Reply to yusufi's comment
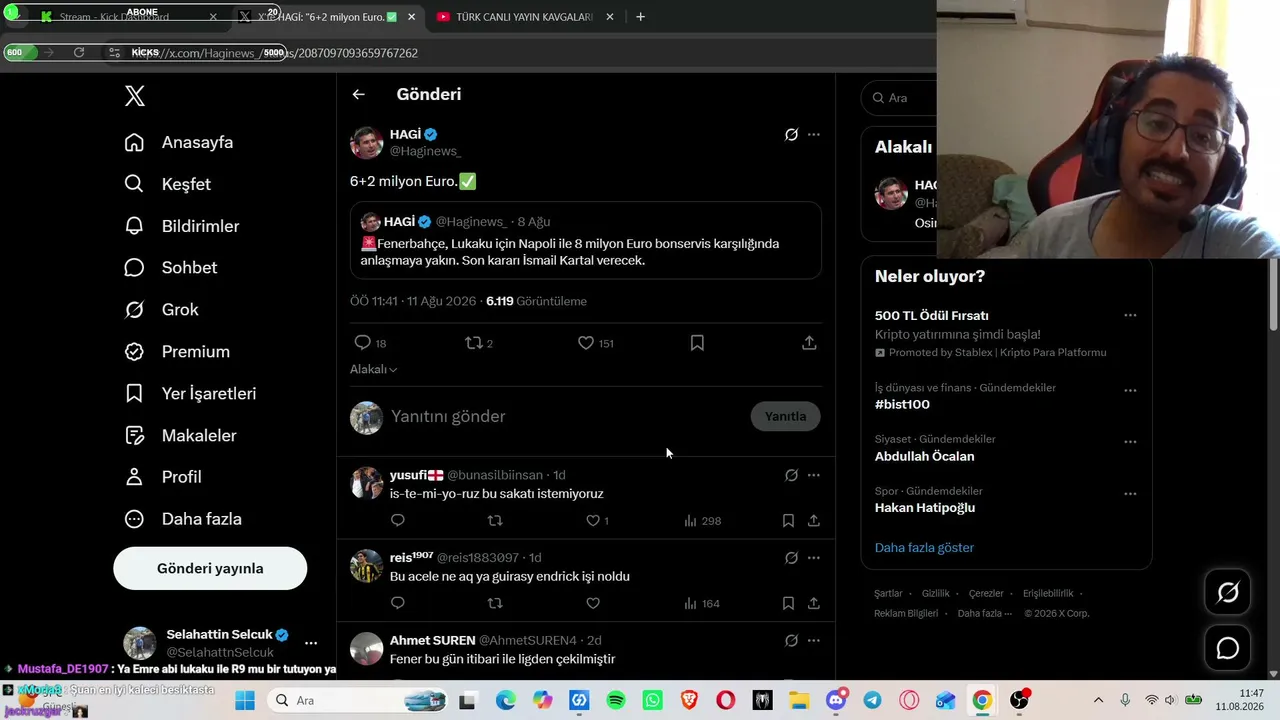The height and width of the screenshot is (720, 1280). (x=397, y=520)
